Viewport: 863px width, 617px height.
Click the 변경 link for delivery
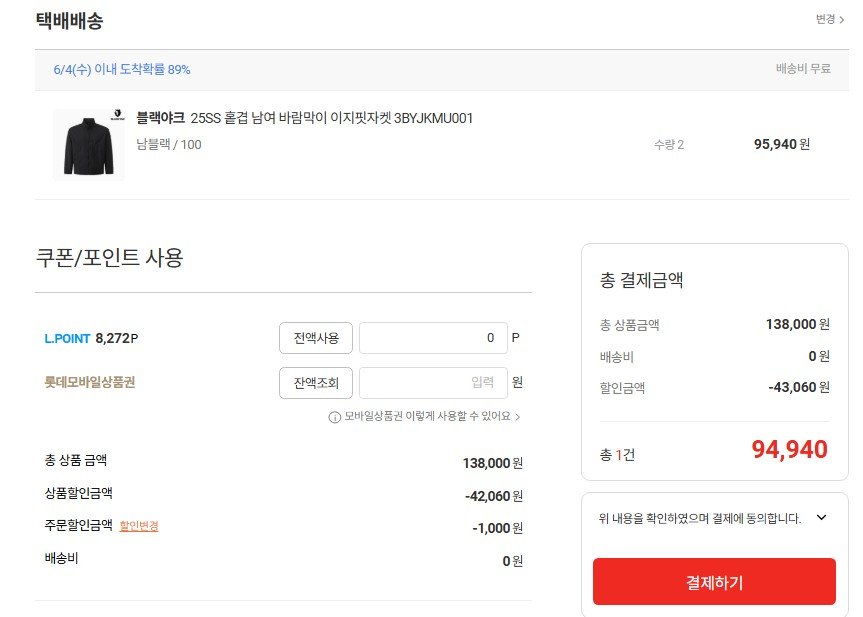pyautogui.click(x=825, y=19)
